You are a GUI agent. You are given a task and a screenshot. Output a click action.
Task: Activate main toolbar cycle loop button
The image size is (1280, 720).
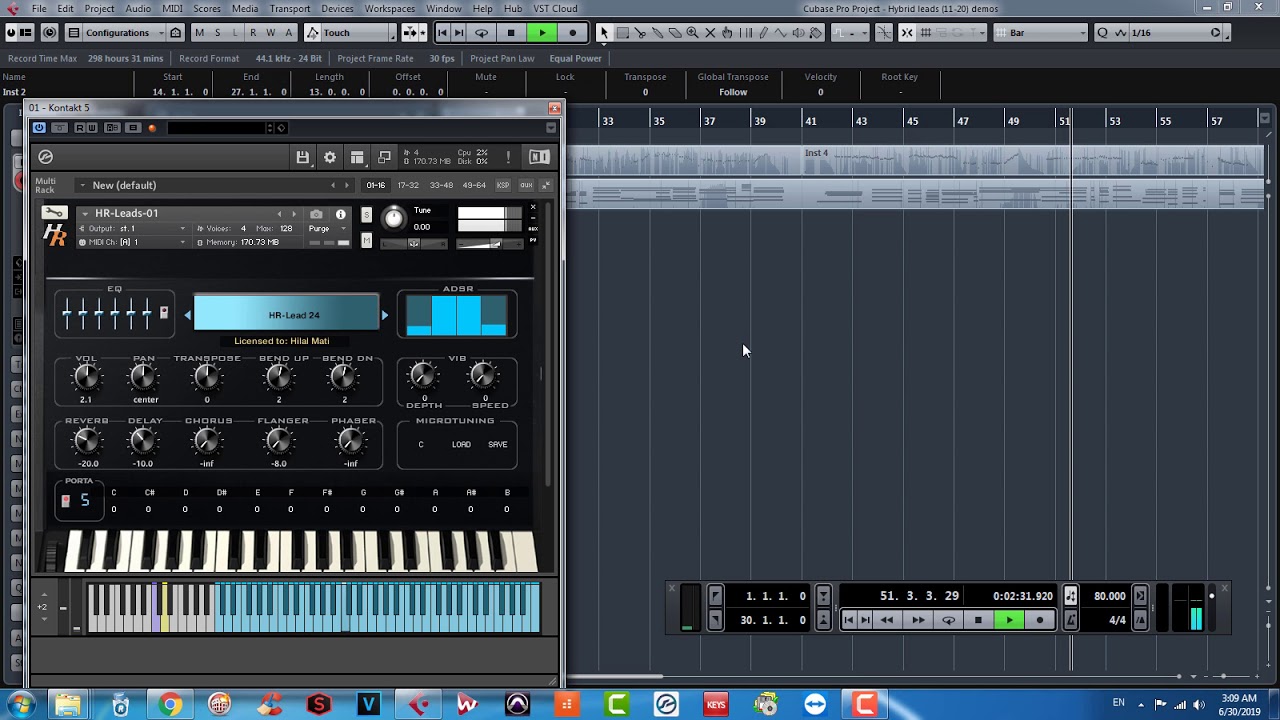481,33
